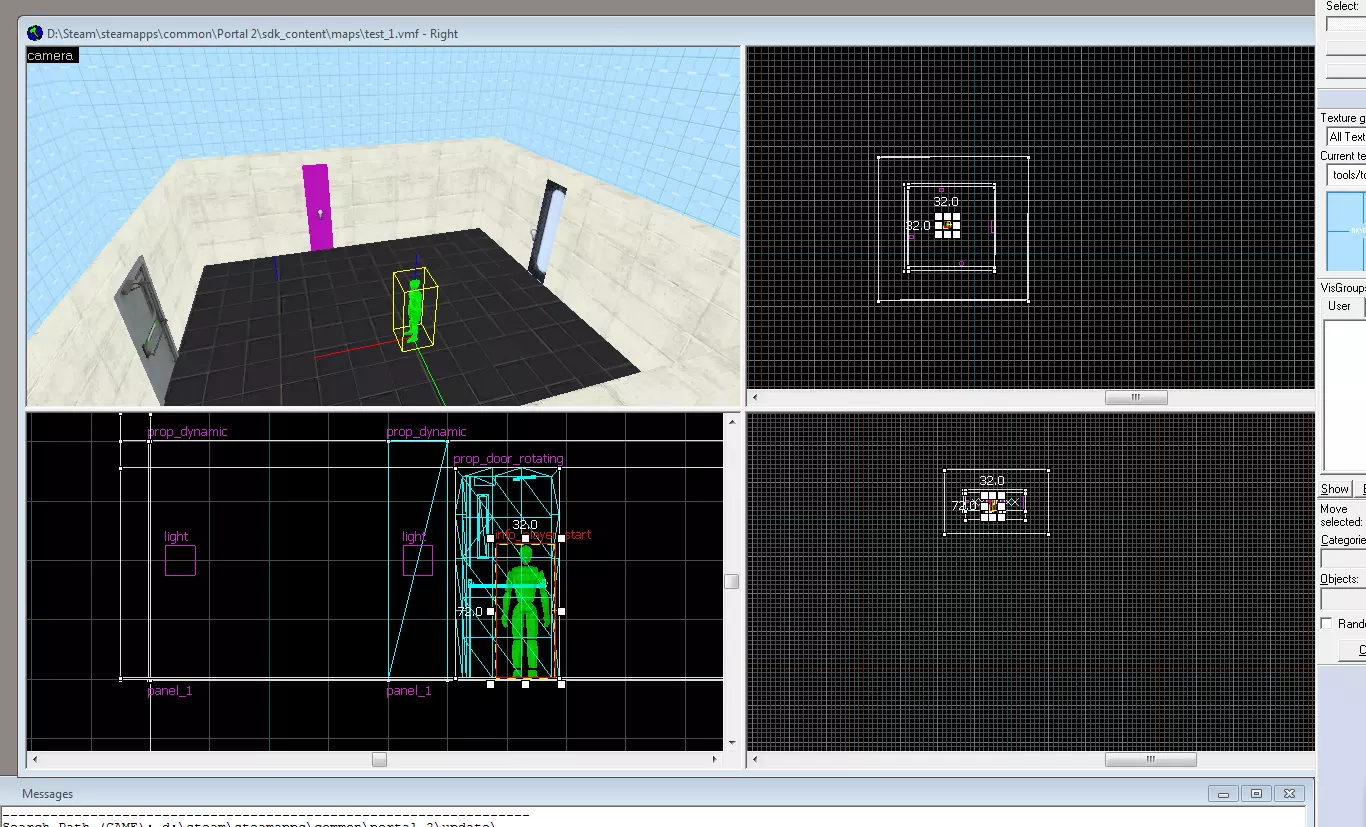Screen dimensions: 1366x827
Task: Restore the Messages window
Action: (1256, 794)
